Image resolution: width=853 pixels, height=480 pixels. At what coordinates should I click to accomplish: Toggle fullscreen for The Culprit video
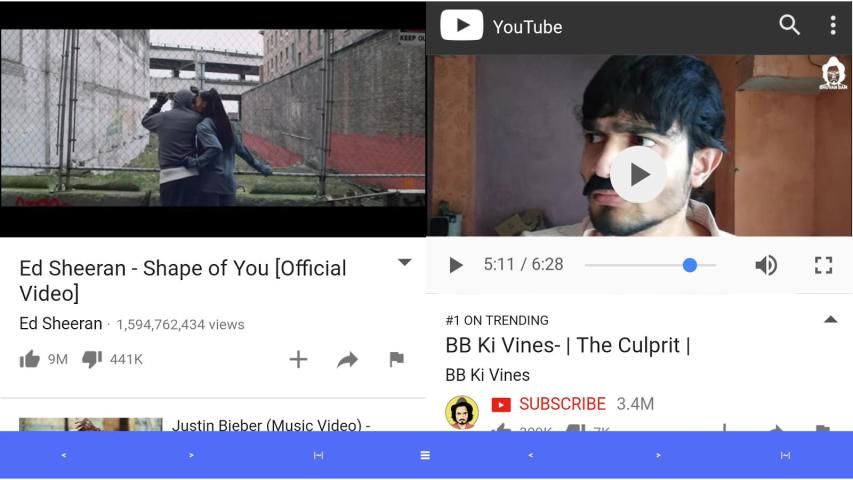point(823,265)
